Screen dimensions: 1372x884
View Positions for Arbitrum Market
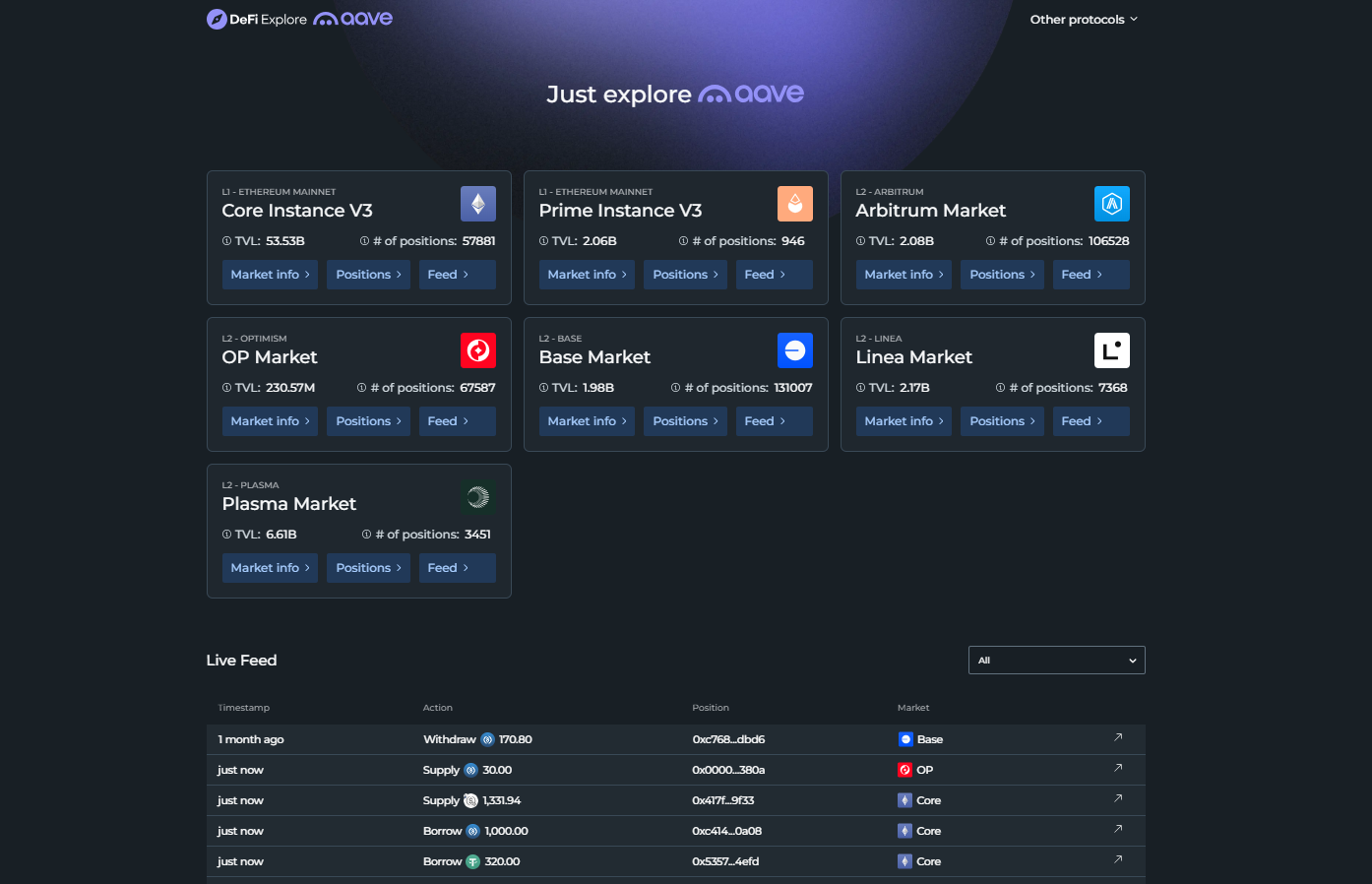pos(1001,275)
